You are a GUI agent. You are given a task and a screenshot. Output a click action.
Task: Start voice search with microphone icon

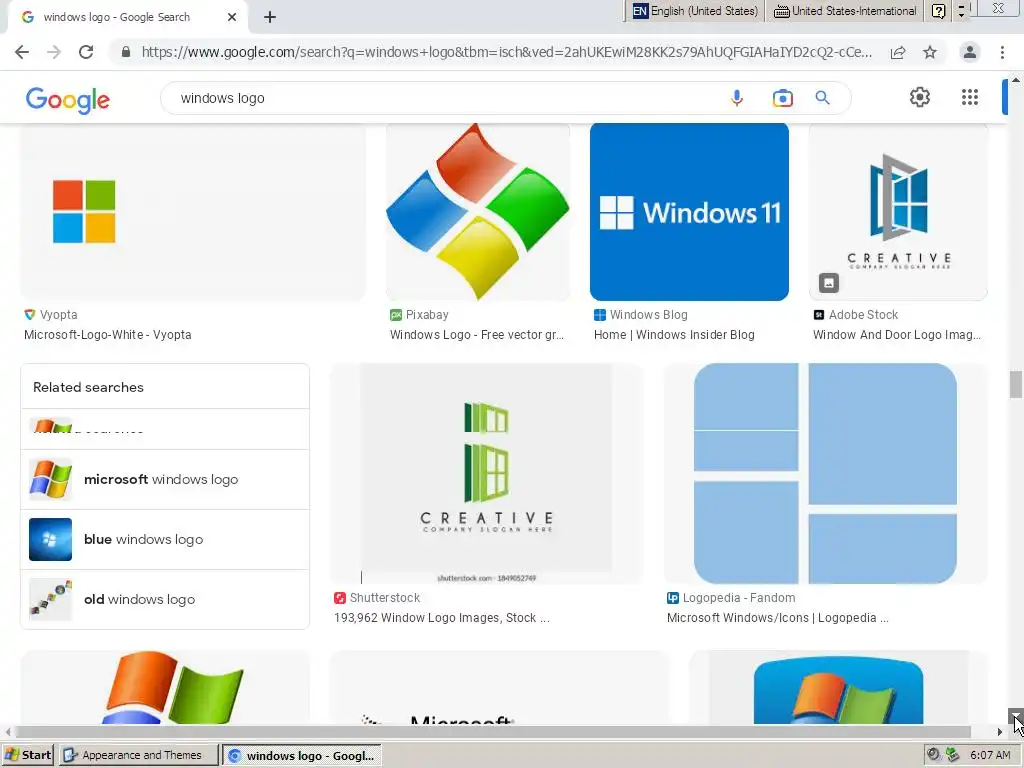click(x=737, y=98)
